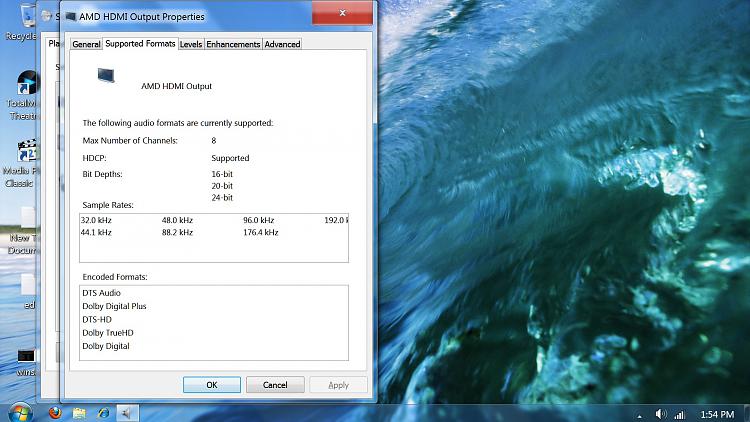
Task: Switch to the General tab
Action: point(86,44)
